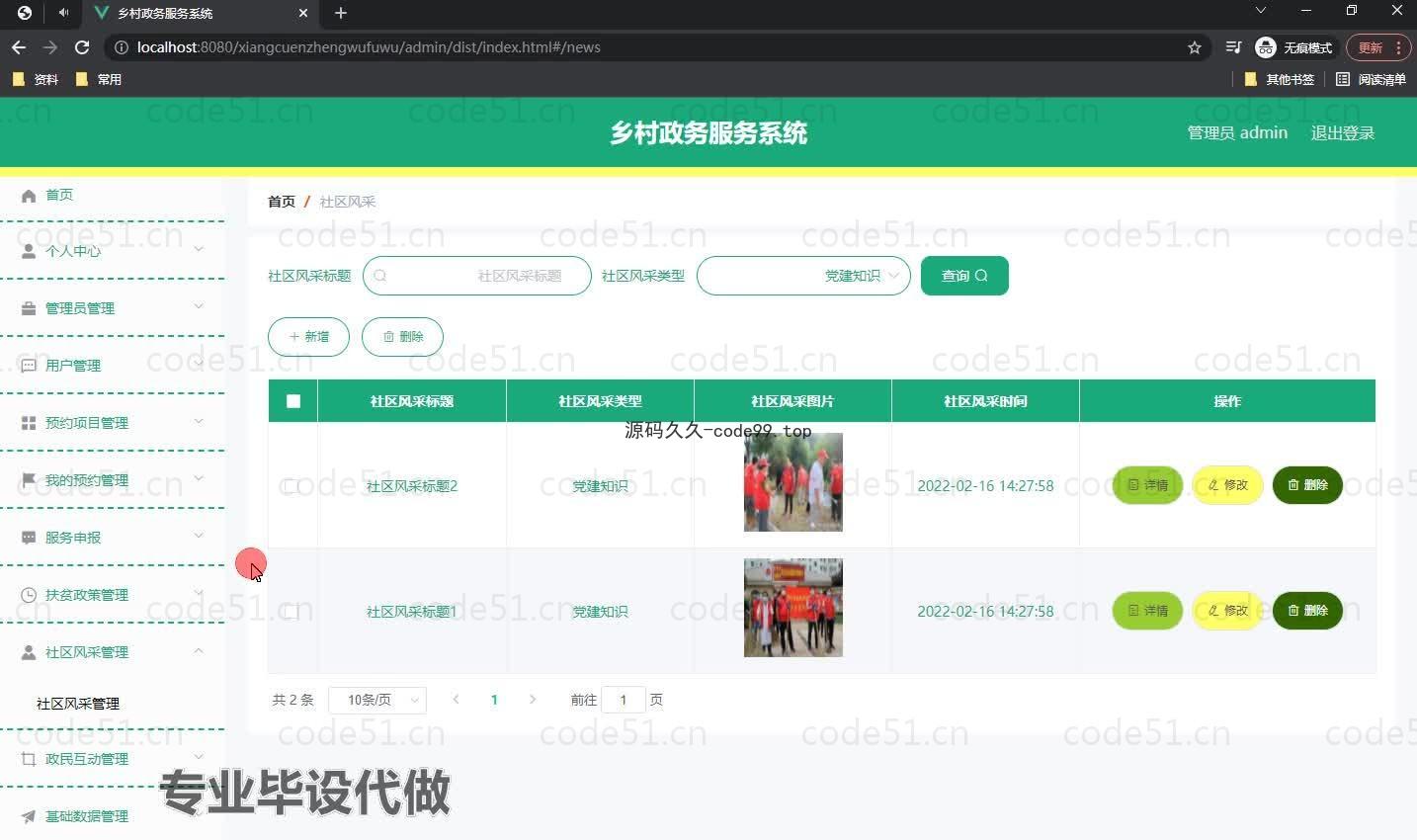
Task: Bookmark this page with the star icon
Action: coord(1194,47)
